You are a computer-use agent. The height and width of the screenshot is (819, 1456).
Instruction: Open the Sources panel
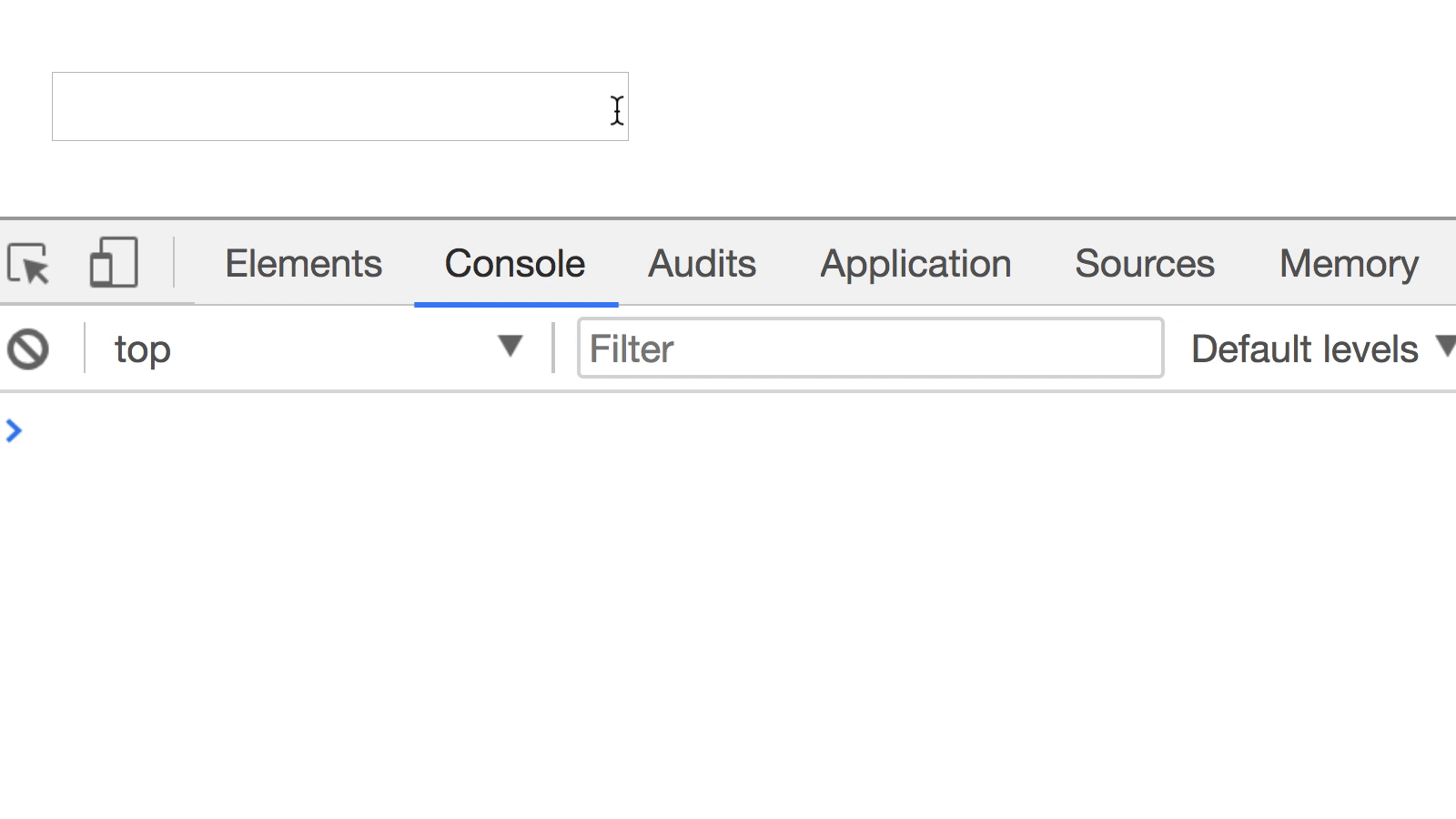click(x=1144, y=263)
